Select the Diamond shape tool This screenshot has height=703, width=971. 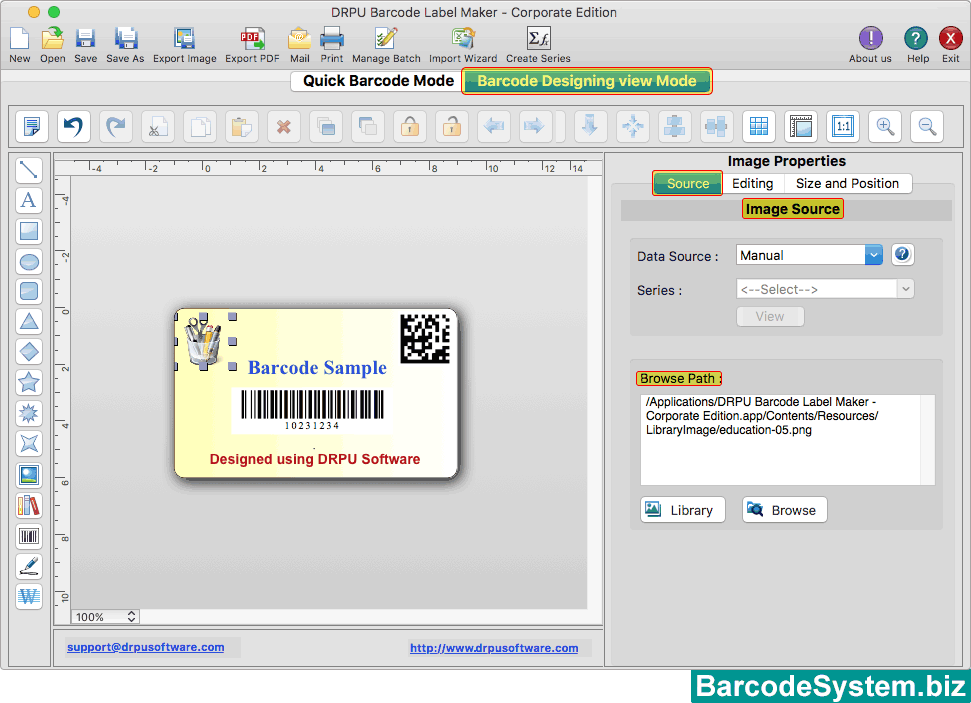pos(28,352)
